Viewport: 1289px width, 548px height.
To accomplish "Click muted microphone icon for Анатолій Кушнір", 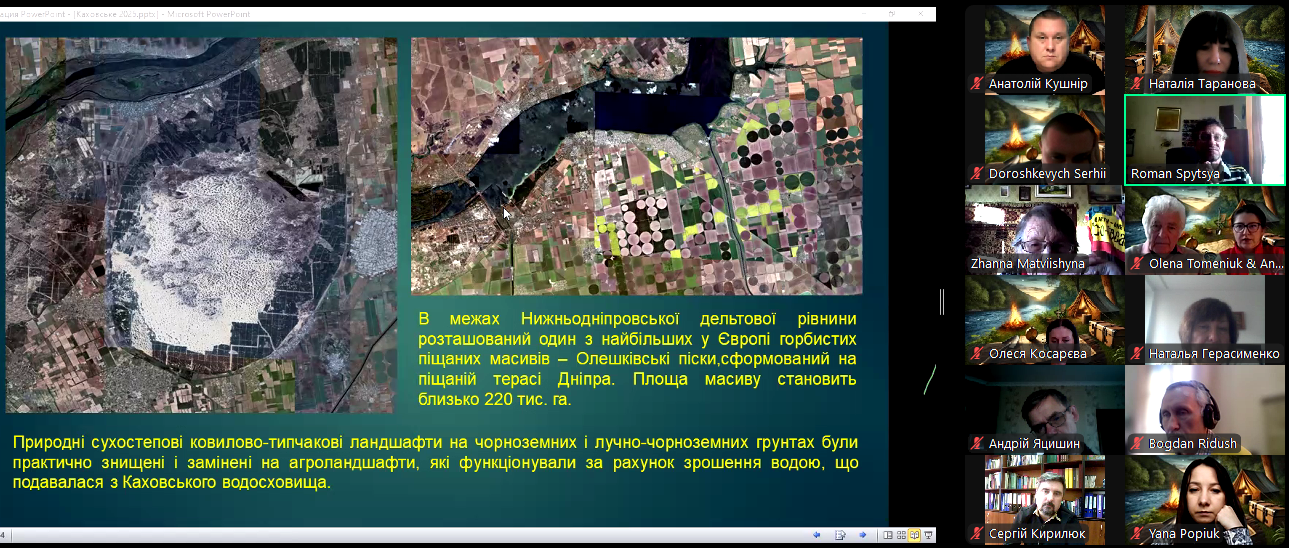I will (977, 84).
